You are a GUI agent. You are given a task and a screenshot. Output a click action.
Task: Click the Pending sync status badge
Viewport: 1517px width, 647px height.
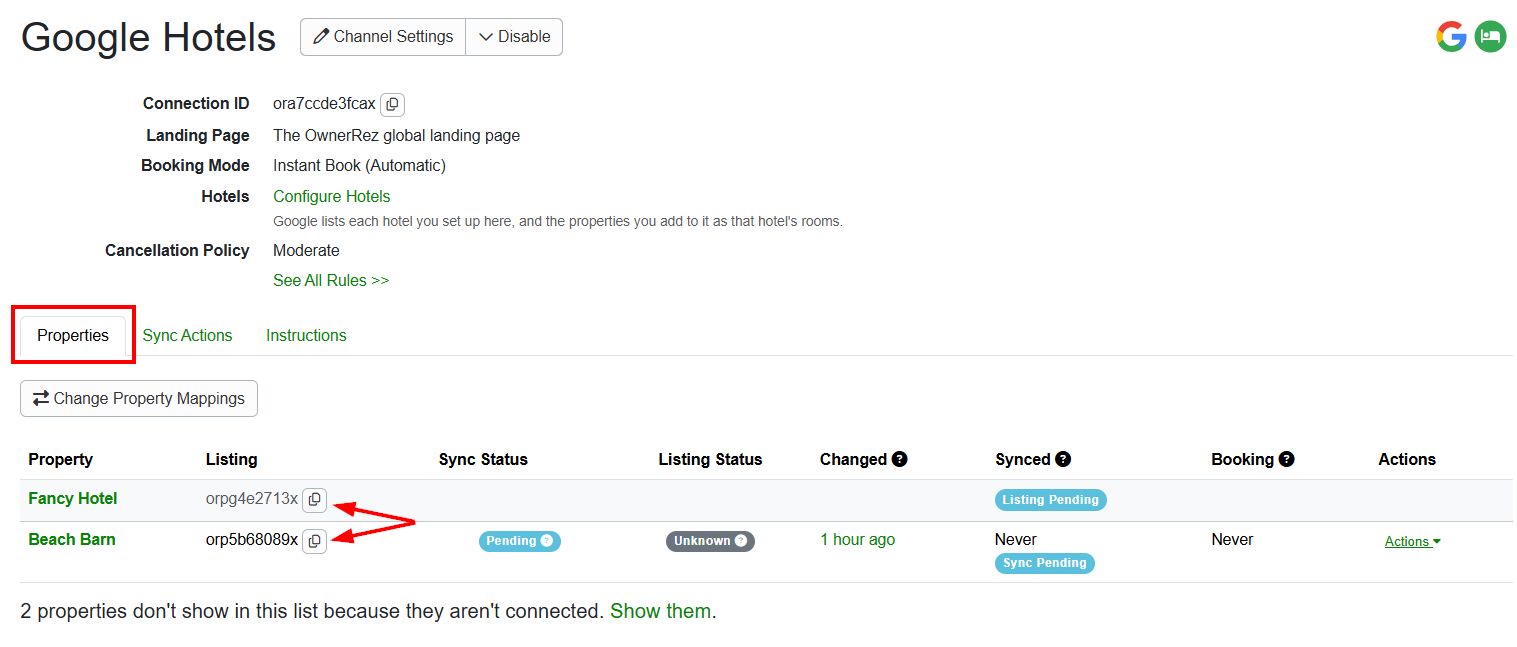point(520,541)
